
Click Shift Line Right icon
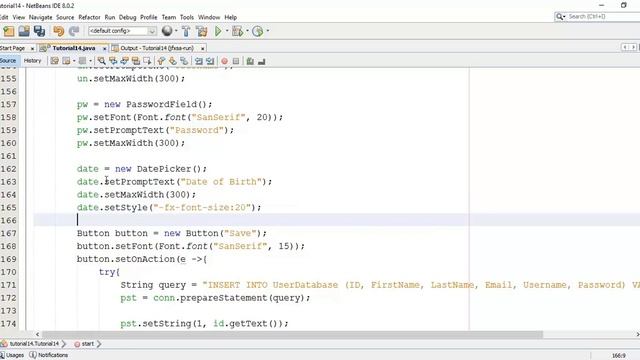click(210, 61)
